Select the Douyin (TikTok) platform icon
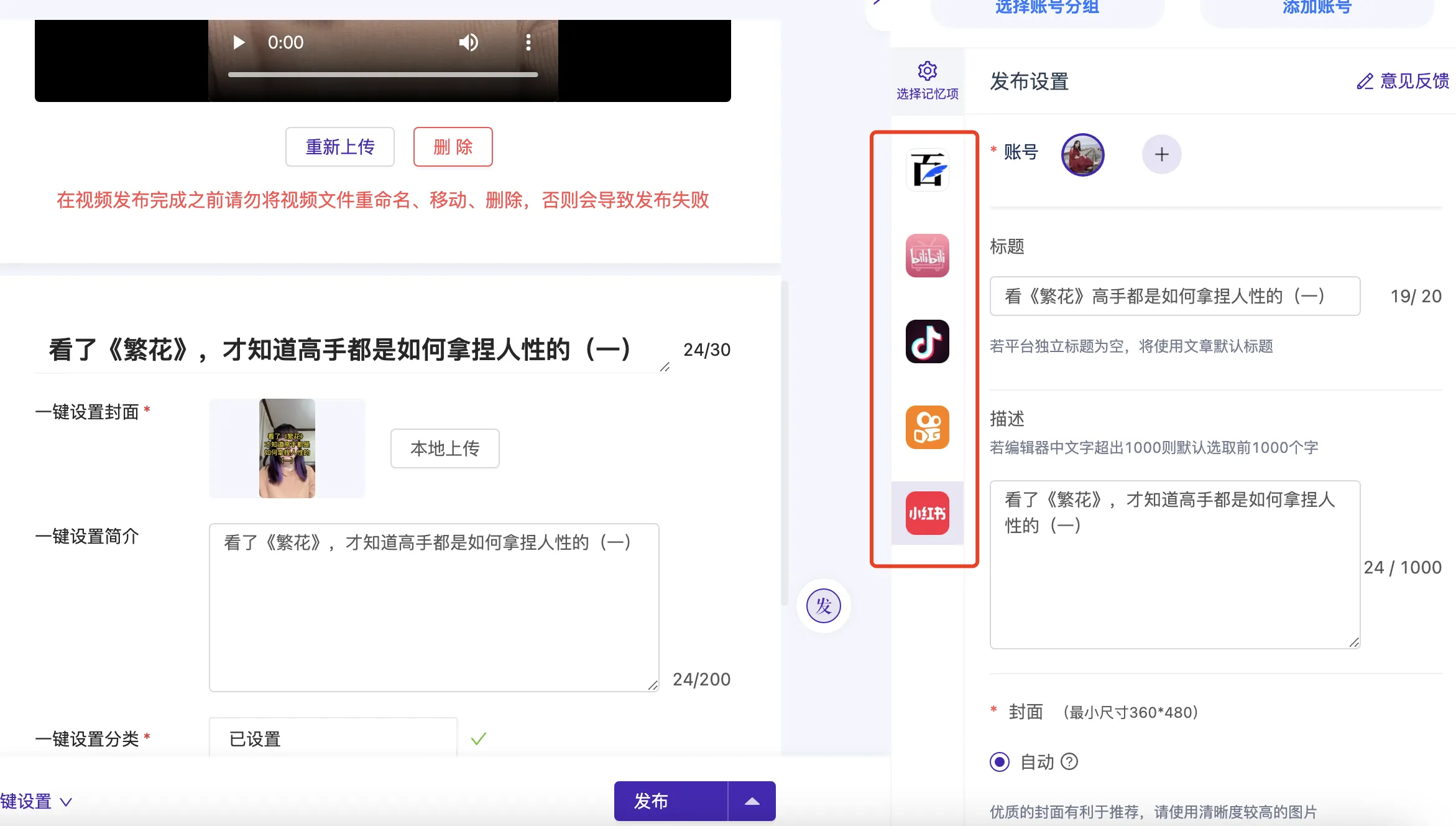This screenshot has height=826, width=1456. [x=927, y=341]
